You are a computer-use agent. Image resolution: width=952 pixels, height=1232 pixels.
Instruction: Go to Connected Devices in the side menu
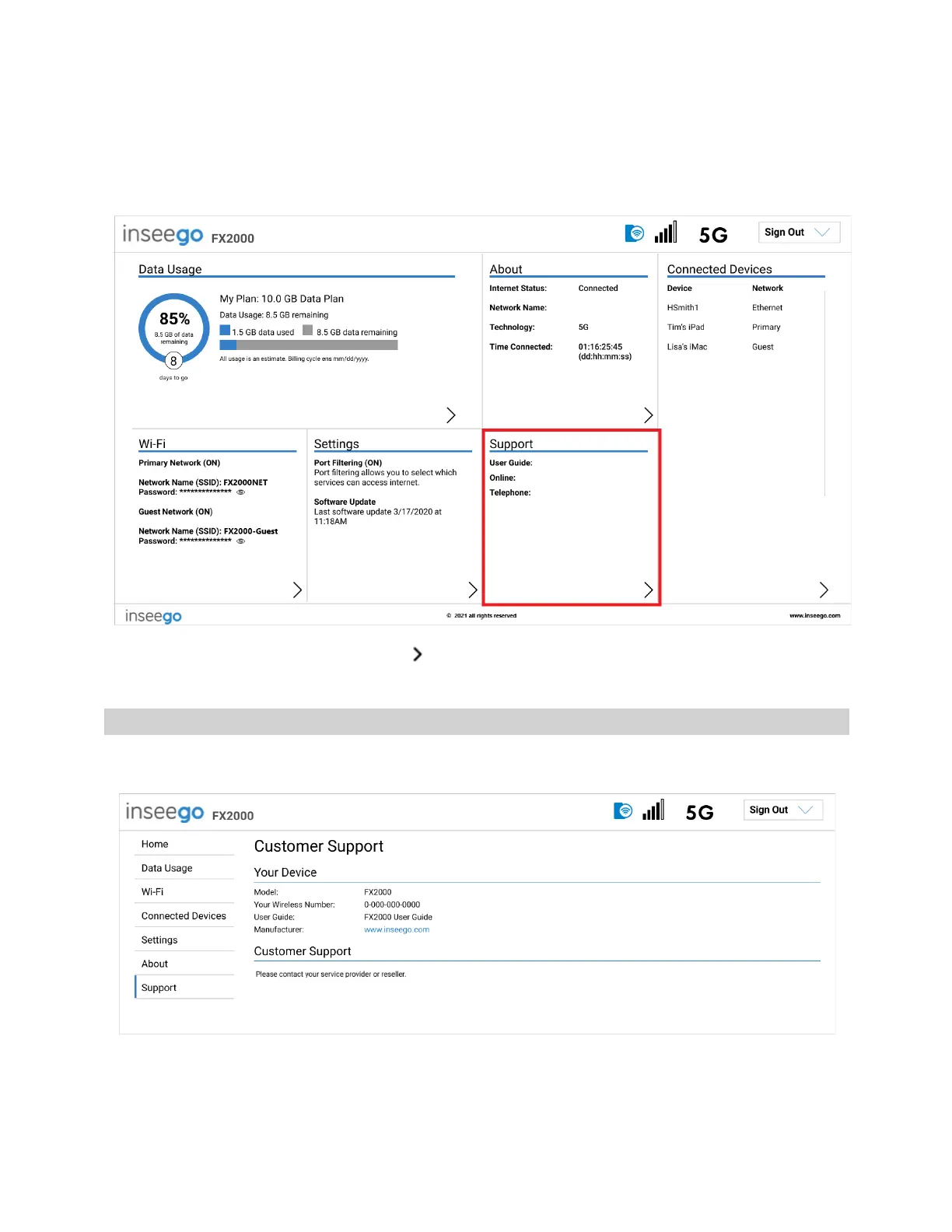pos(184,916)
